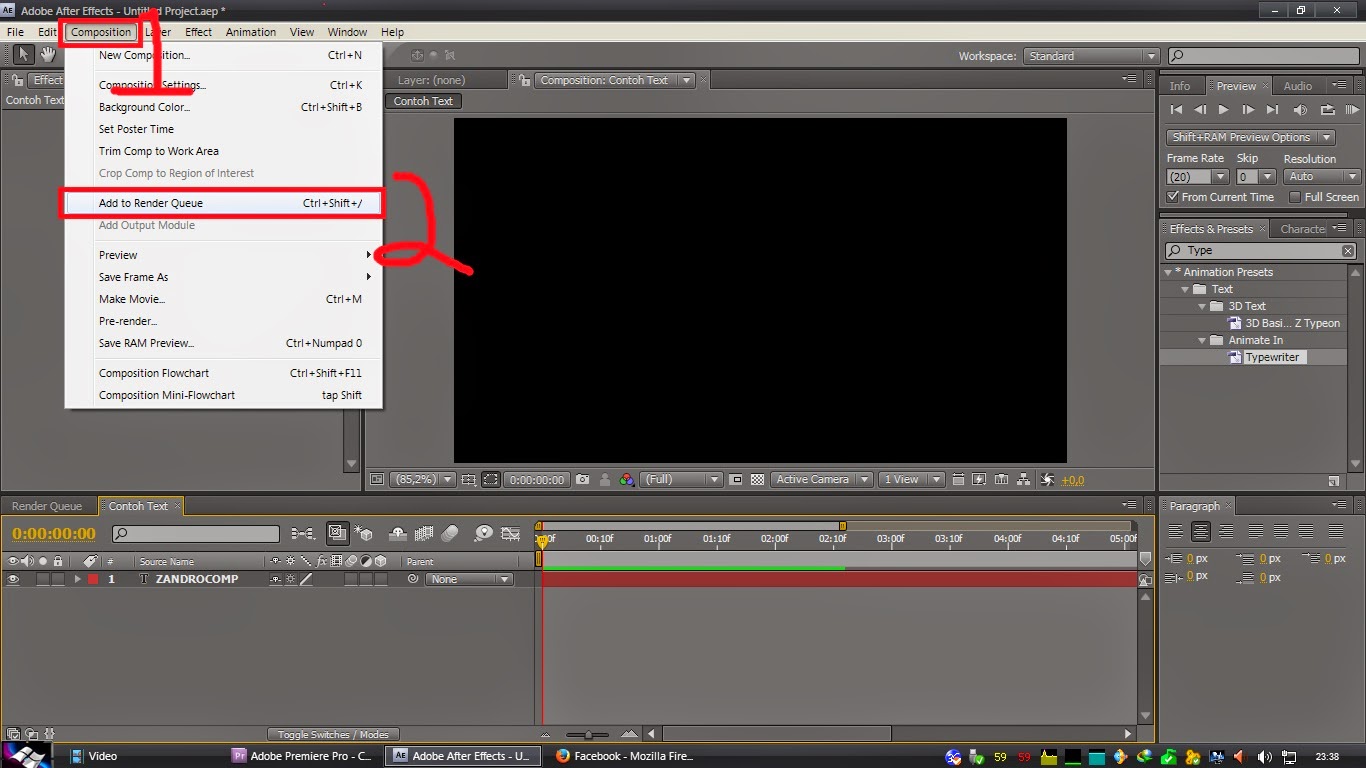This screenshot has width=1366, height=768.
Task: Take a snapshot with the camera icon
Action: (583, 480)
